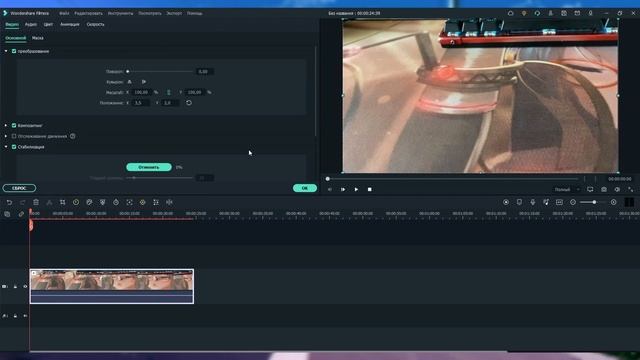The image size is (640, 360).
Task: Click the help question mark beside motion tracking
Action: coord(73,136)
